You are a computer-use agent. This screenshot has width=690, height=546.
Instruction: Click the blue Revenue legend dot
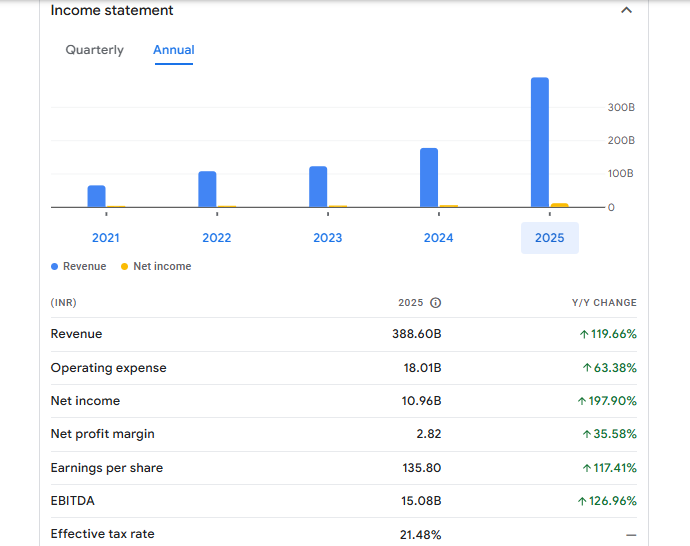click(55, 267)
